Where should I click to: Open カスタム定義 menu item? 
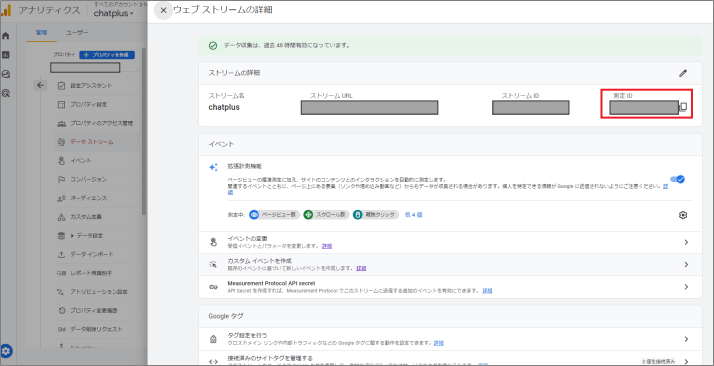tap(96, 217)
